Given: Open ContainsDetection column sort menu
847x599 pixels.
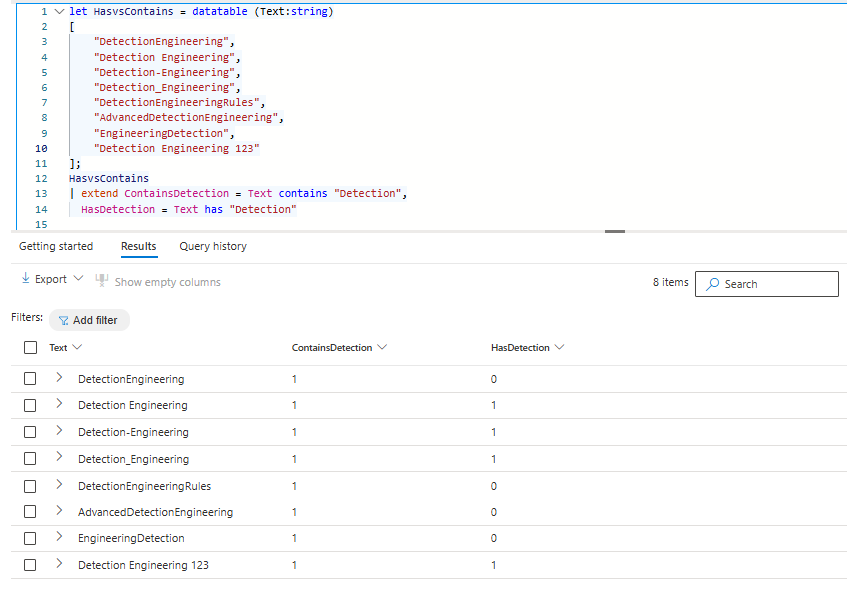Looking at the screenshot, I should 381,348.
